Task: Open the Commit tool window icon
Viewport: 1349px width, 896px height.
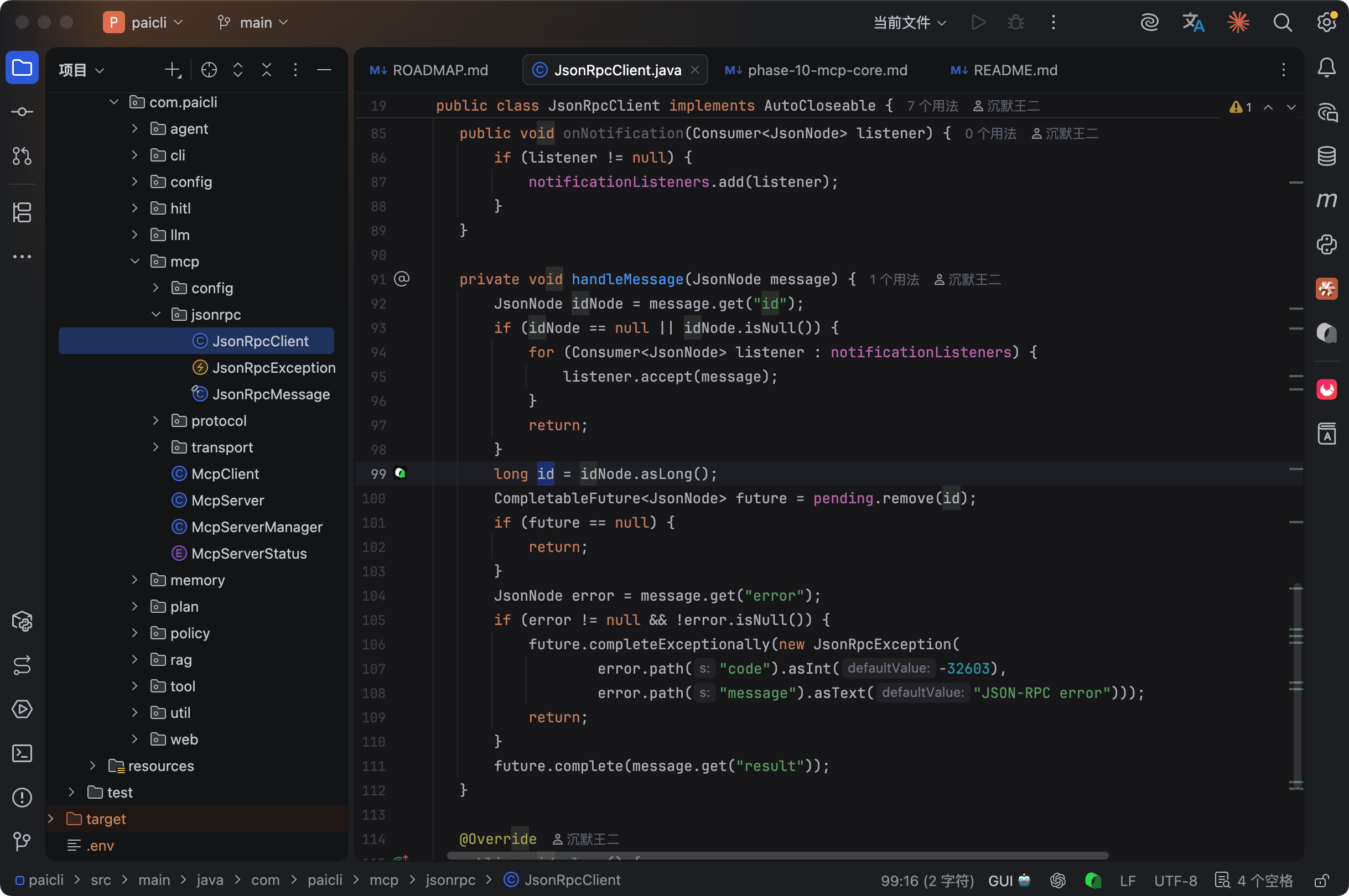Action: pyautogui.click(x=22, y=112)
